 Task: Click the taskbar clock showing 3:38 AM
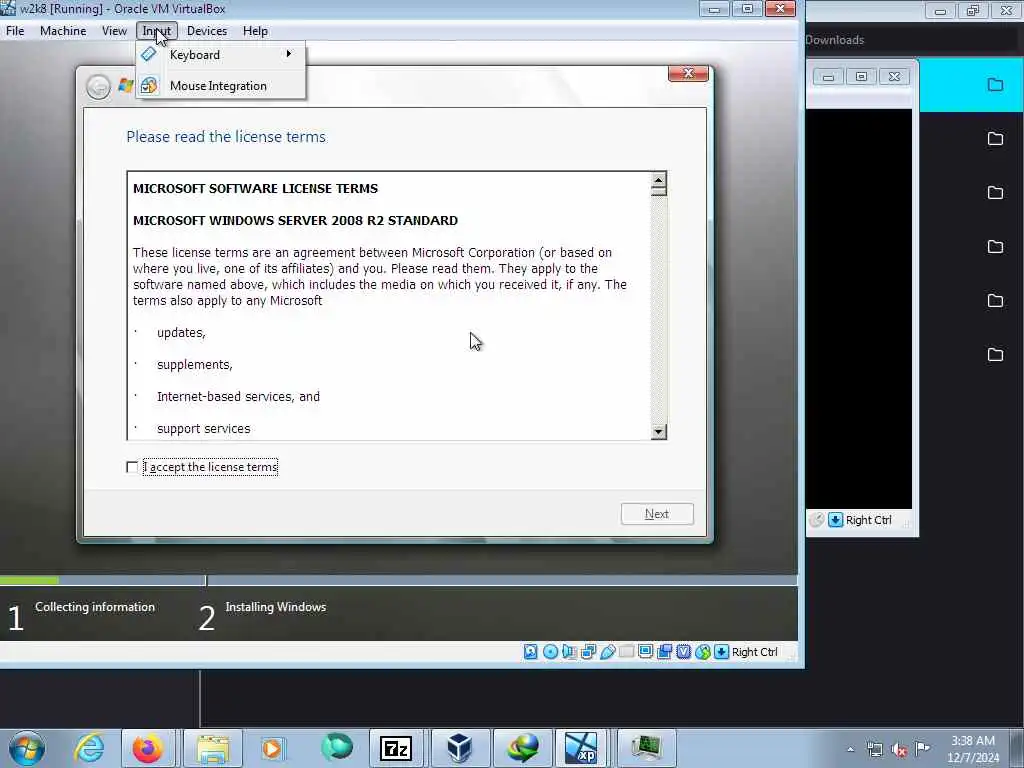[973, 749]
